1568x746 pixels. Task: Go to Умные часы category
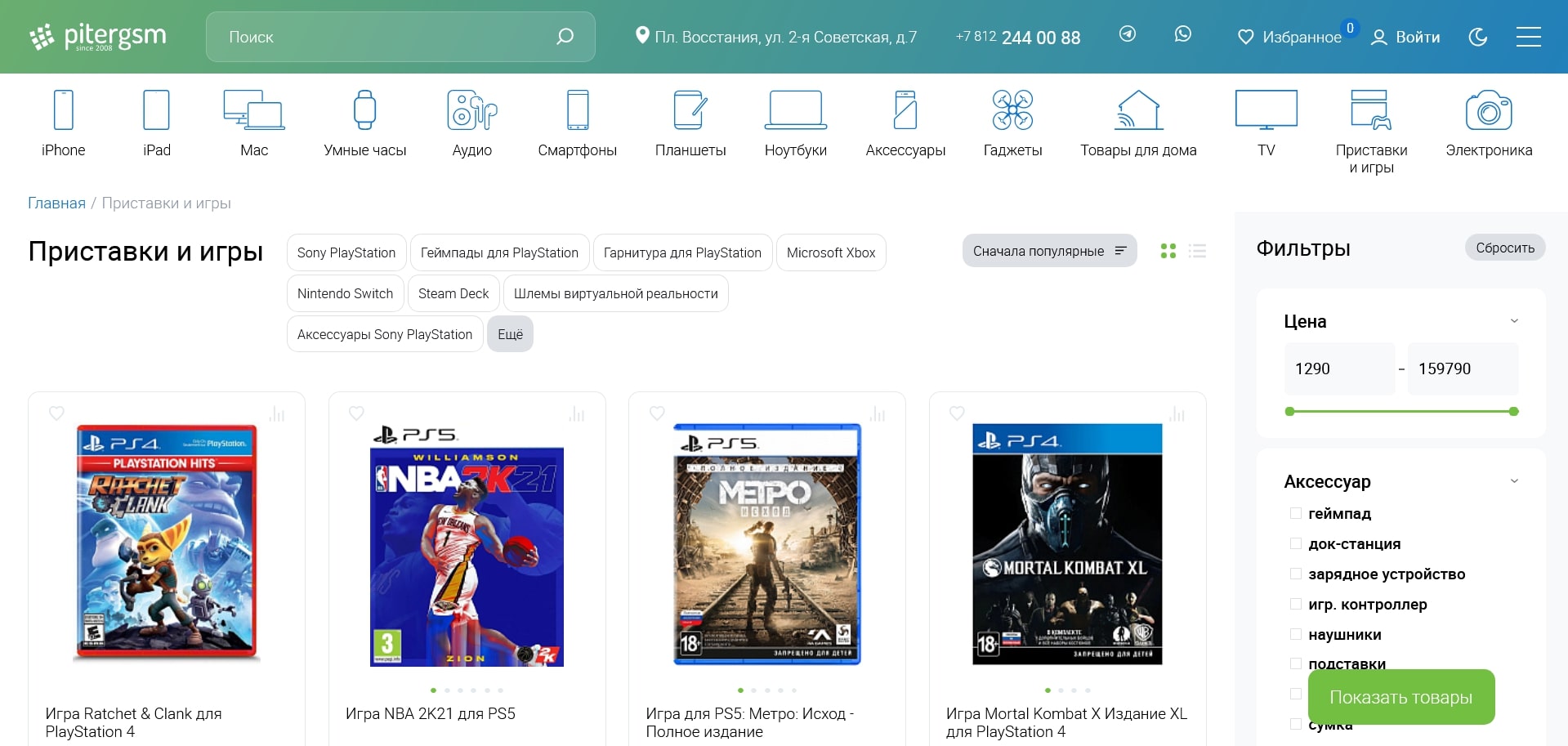coord(364,124)
